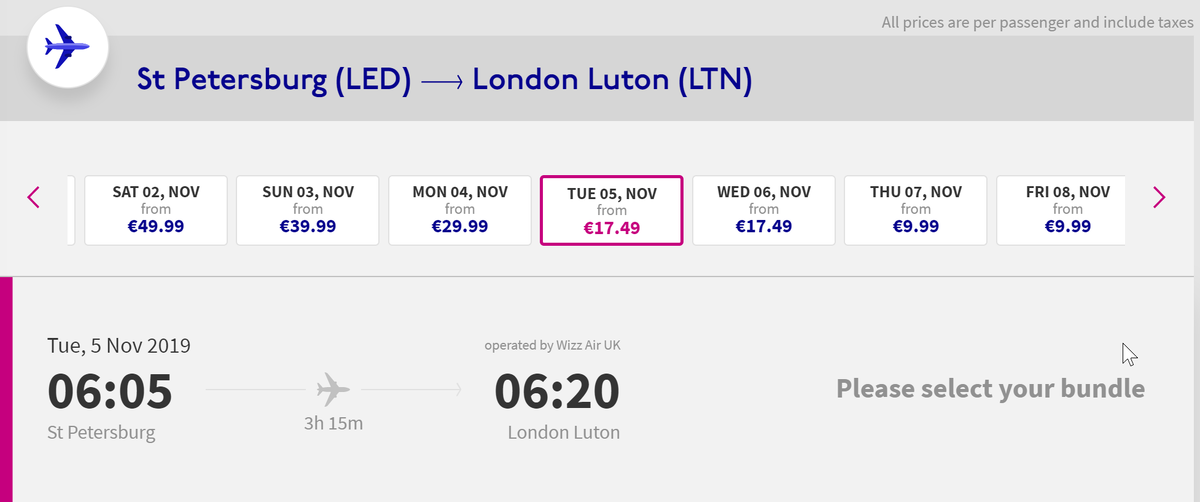This screenshot has height=502, width=1200.
Task: Switch to the WED 06, NOV date
Action: tap(764, 210)
